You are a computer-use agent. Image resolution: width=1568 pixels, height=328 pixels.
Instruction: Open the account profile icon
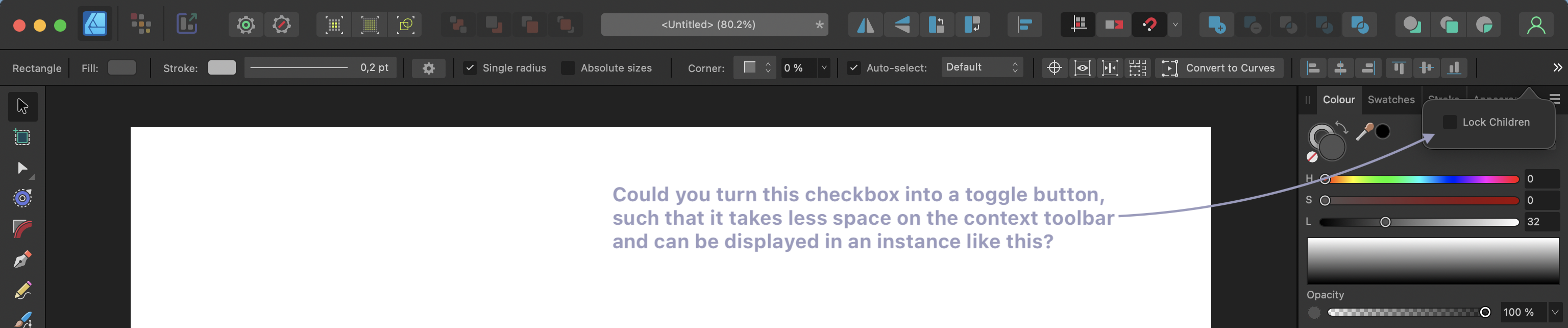tap(1536, 25)
